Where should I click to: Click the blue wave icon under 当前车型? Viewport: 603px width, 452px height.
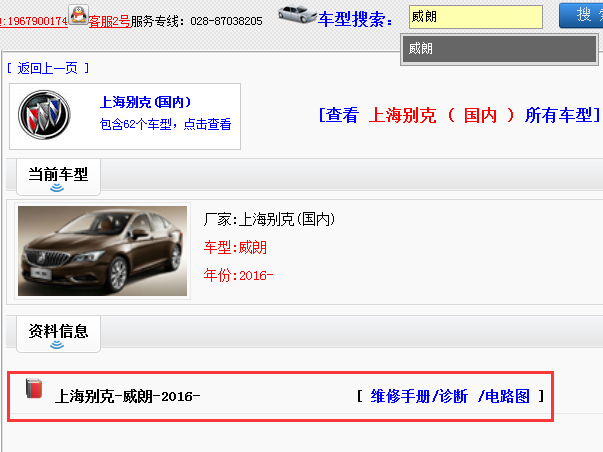pos(57,188)
